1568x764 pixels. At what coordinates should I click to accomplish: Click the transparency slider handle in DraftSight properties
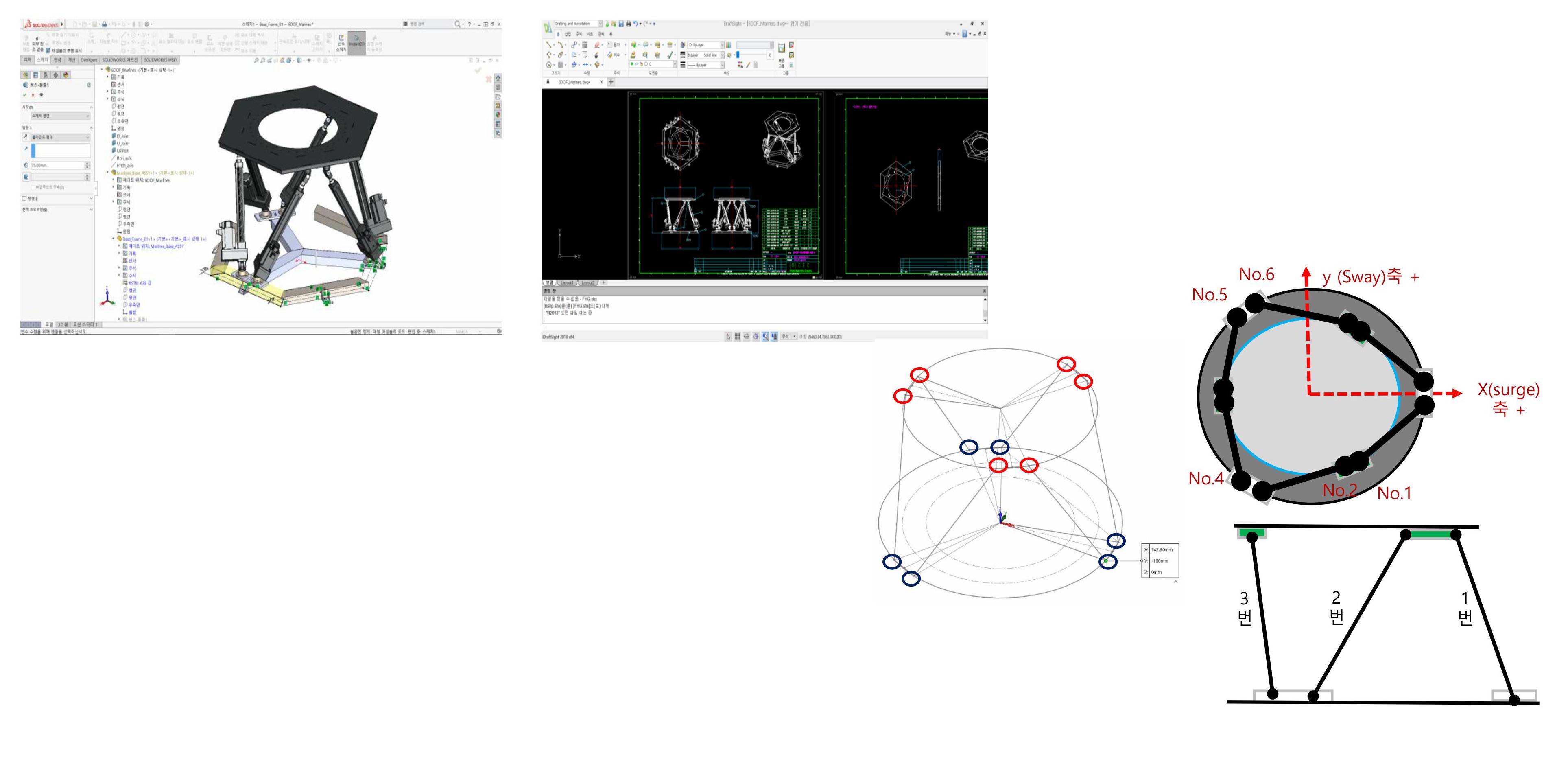(x=738, y=55)
